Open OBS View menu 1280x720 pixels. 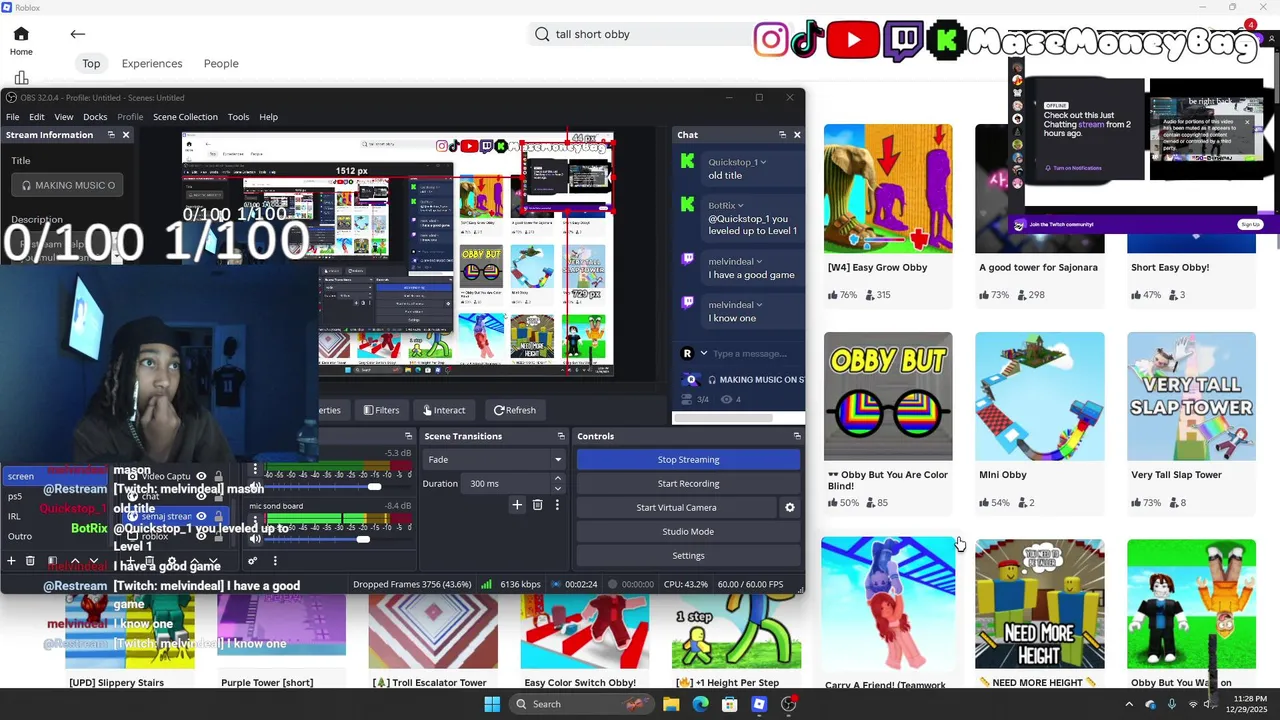click(x=64, y=117)
